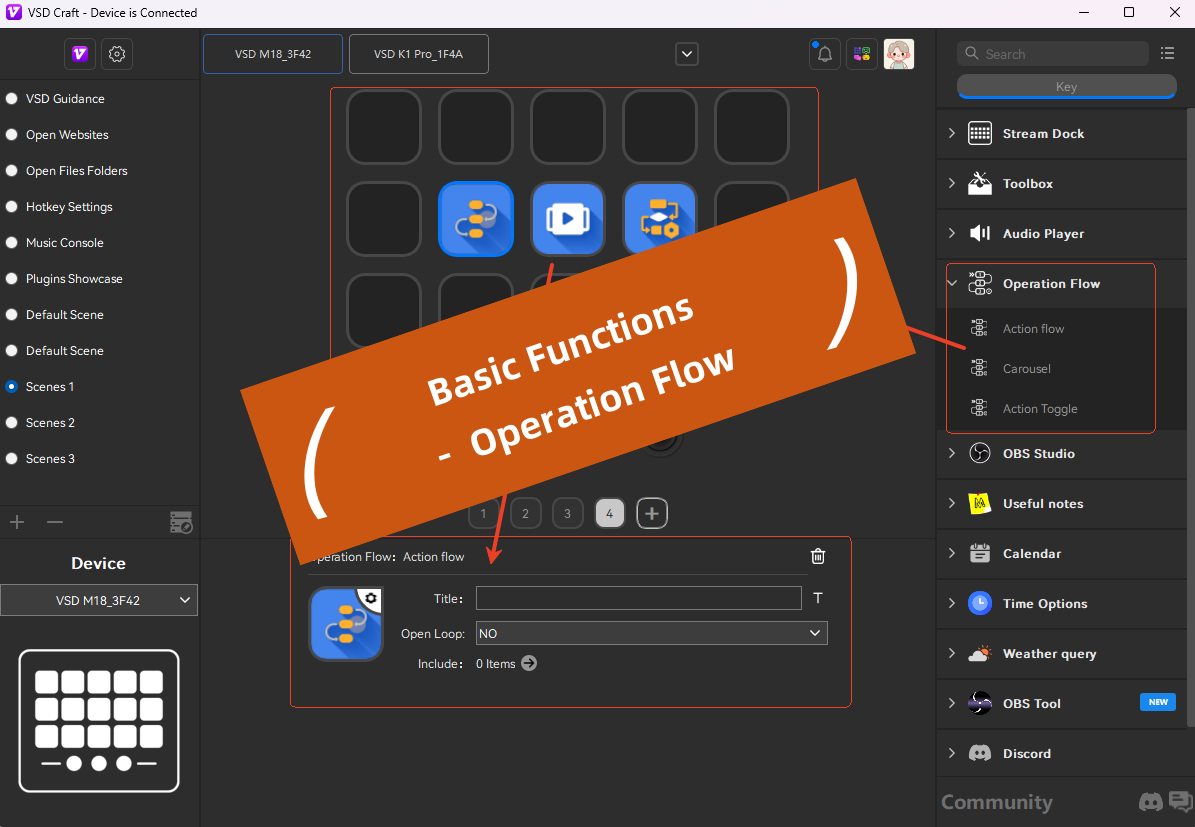The width and height of the screenshot is (1195, 827).
Task: Add a new page with plus button
Action: coord(652,514)
